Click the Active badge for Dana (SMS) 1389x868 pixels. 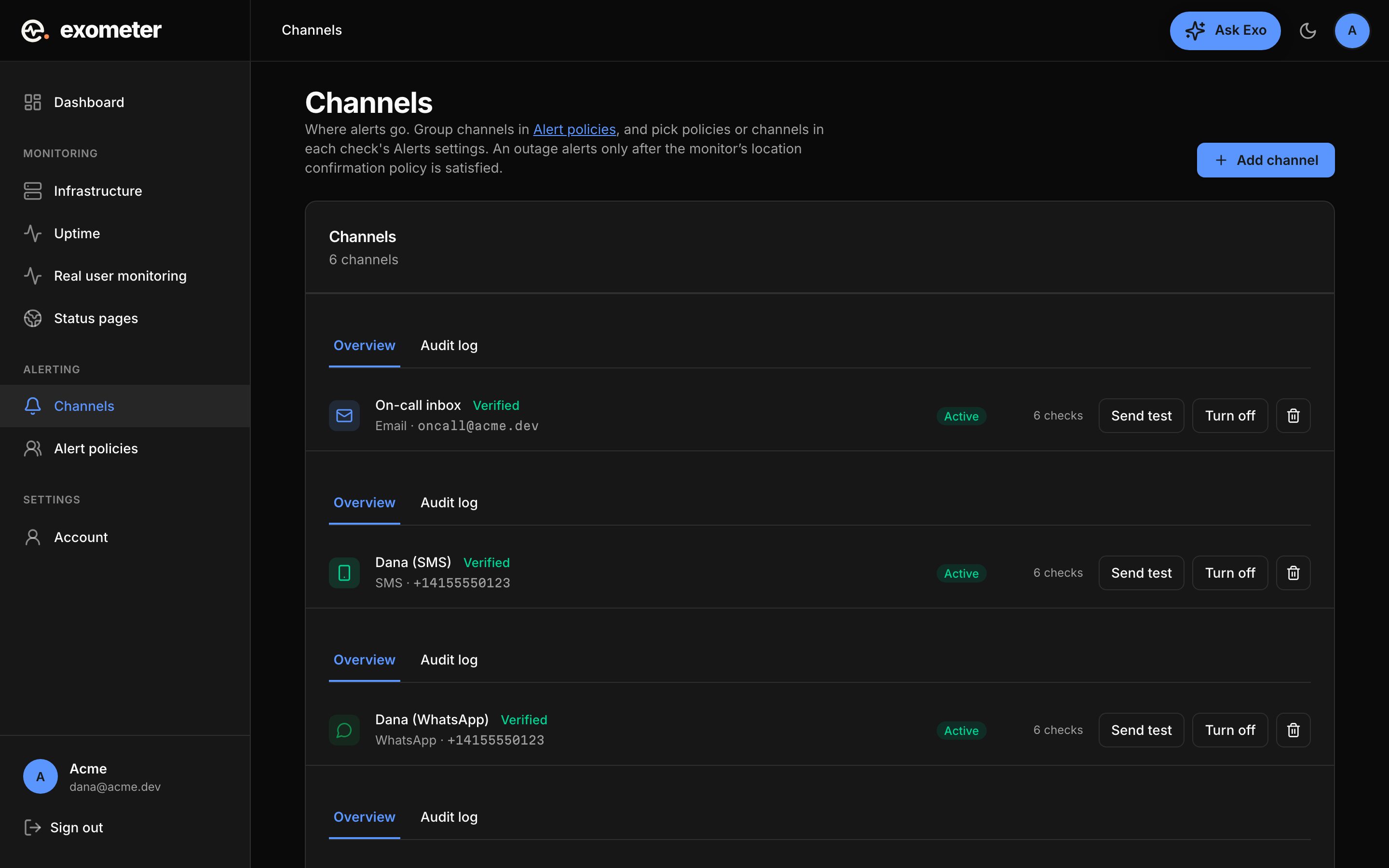(x=961, y=573)
